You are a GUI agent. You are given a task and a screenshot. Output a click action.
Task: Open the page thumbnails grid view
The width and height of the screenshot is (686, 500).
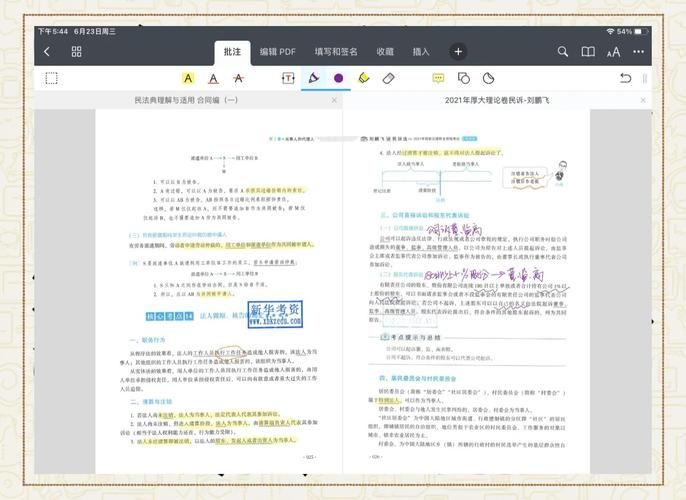click(77, 52)
